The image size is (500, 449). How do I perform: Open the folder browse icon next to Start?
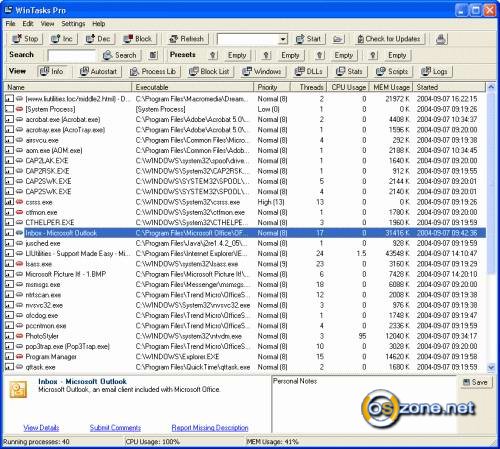tap(338, 39)
